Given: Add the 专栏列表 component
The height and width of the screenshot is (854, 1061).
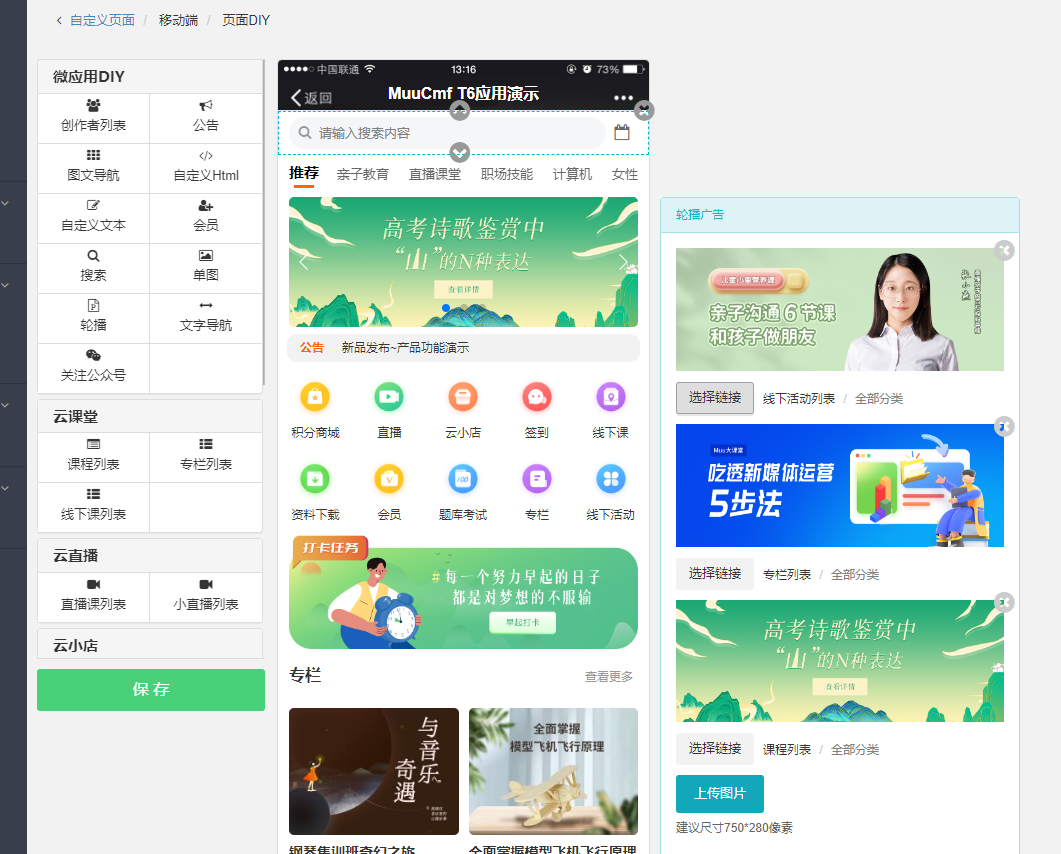Looking at the screenshot, I should (206, 457).
